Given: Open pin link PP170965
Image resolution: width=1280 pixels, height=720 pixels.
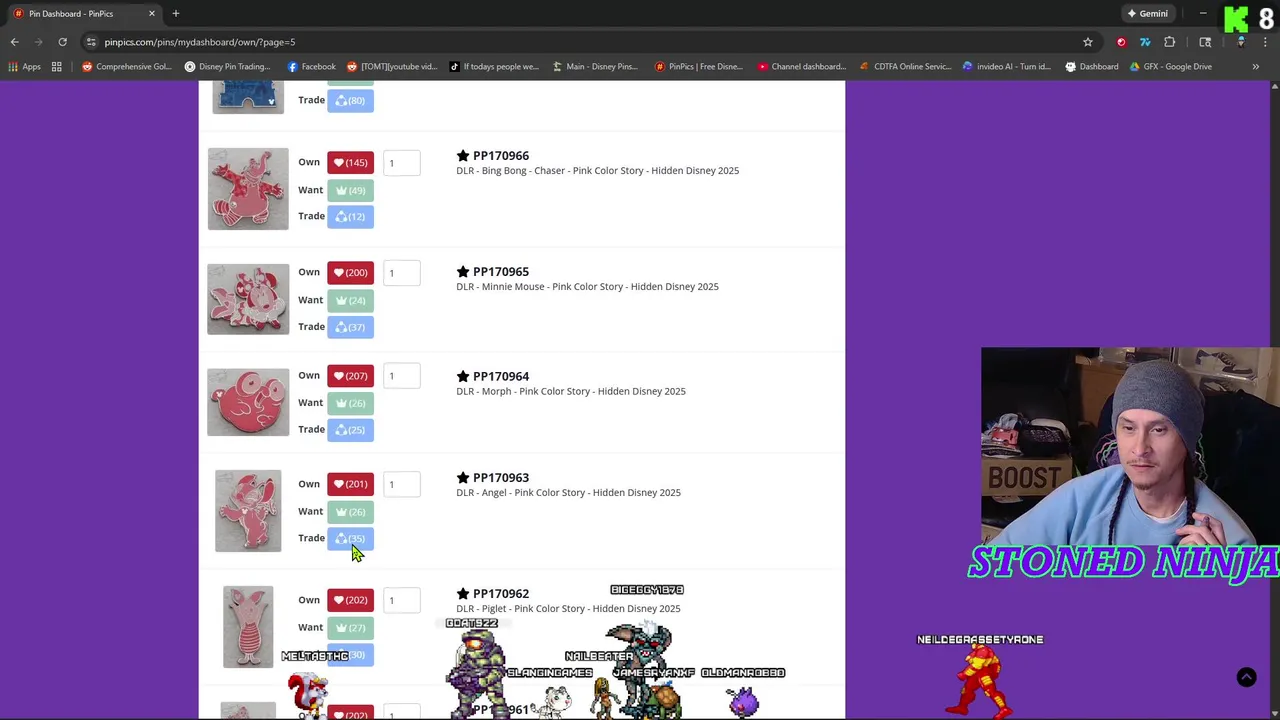Looking at the screenshot, I should (501, 272).
